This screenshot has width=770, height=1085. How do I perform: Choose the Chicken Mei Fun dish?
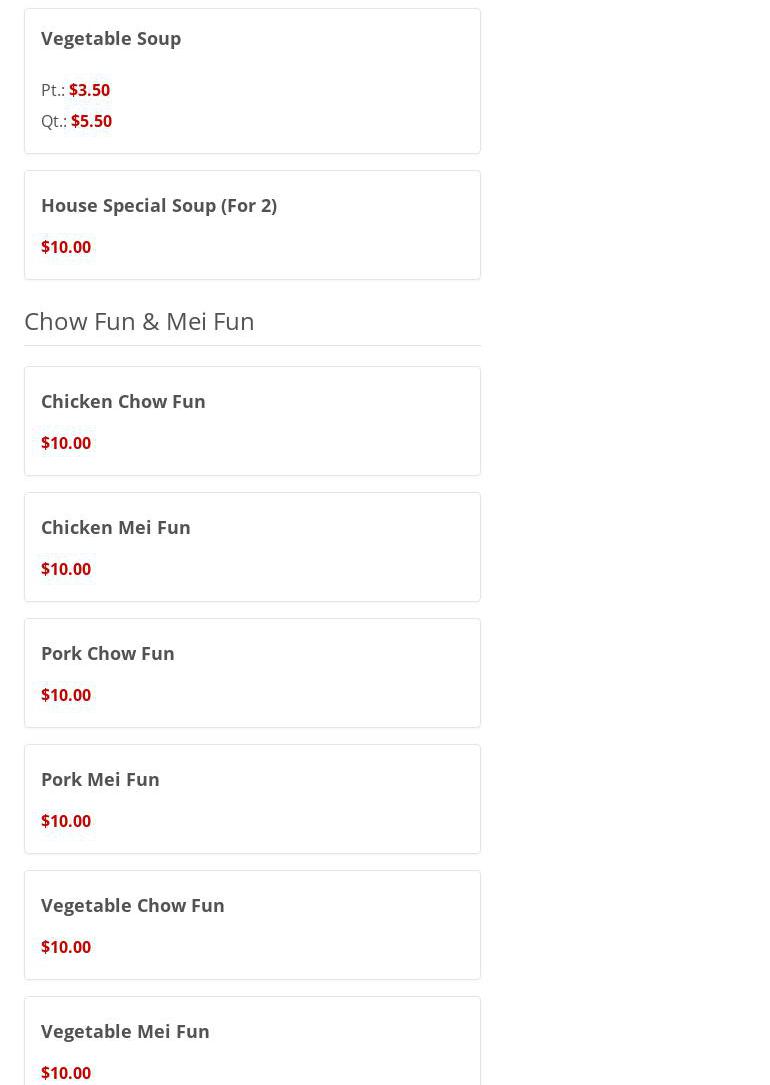pyautogui.click(x=116, y=527)
